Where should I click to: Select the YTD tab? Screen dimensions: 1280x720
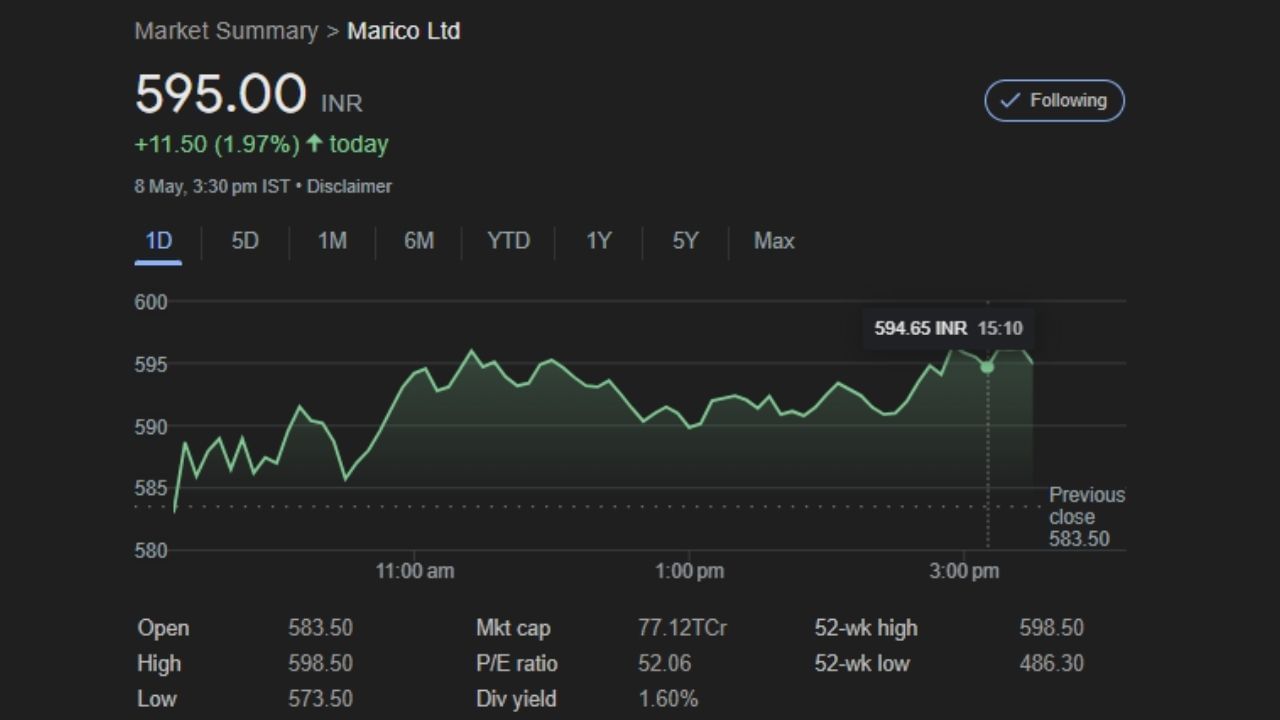pos(508,241)
